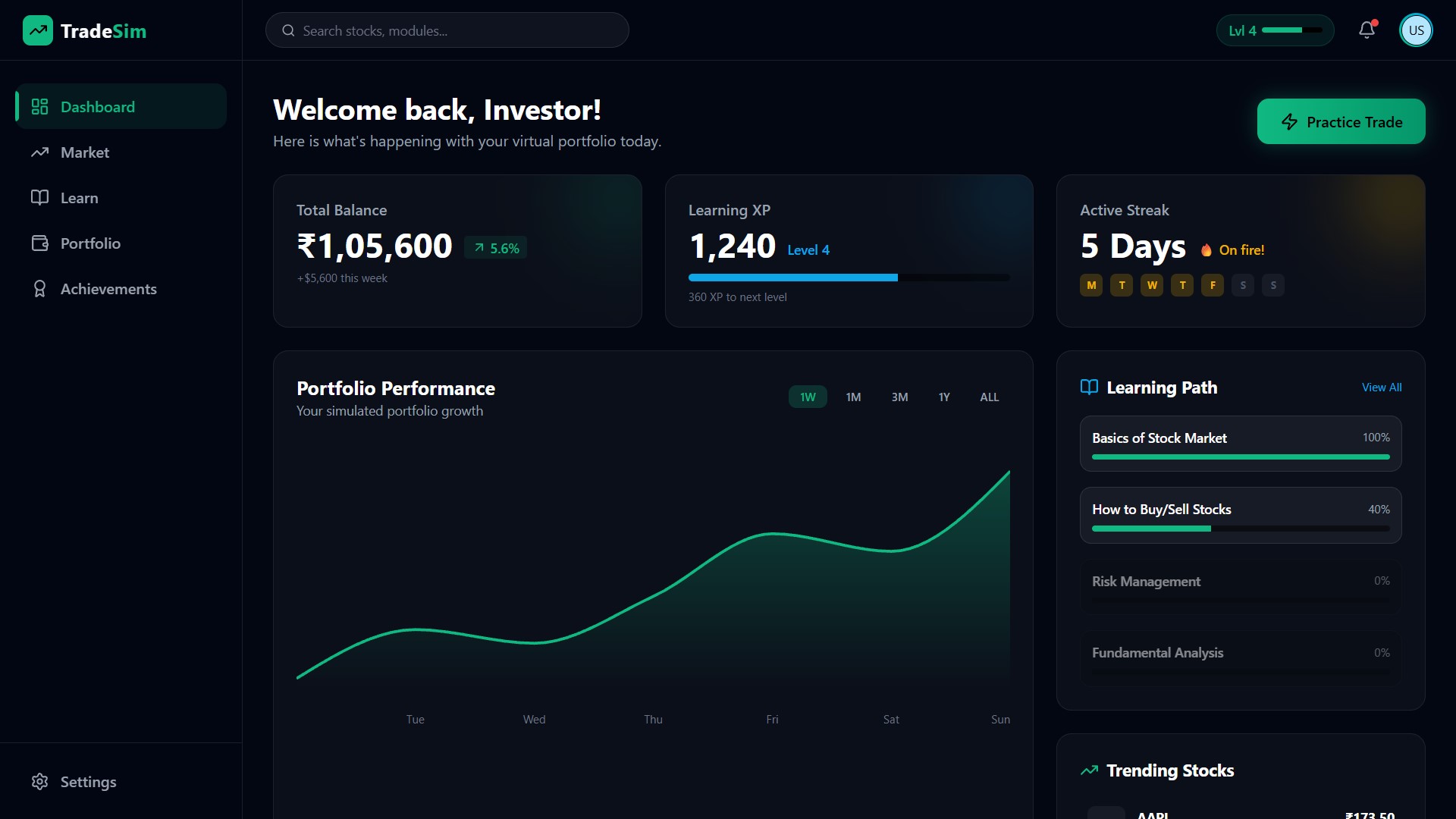Click the Level 4 label
The height and width of the screenshot is (819, 1456).
[x=808, y=250]
